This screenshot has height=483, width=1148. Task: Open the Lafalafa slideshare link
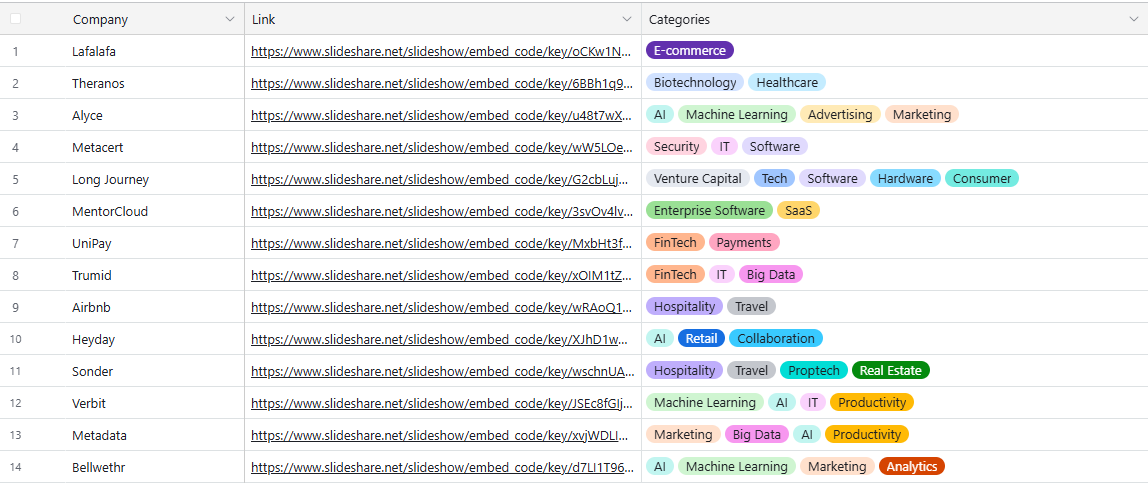point(441,51)
